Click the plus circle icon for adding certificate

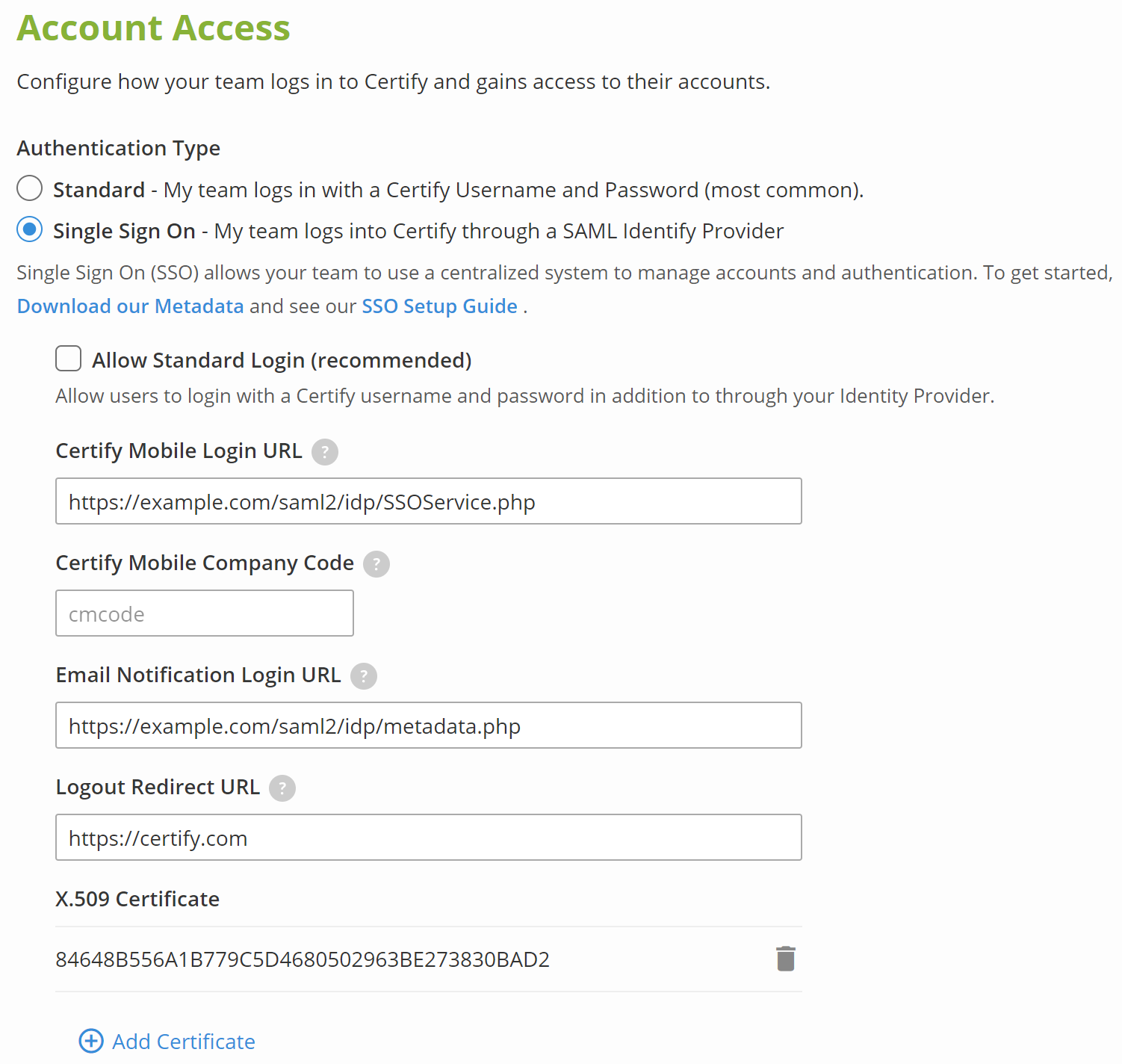[x=91, y=1041]
